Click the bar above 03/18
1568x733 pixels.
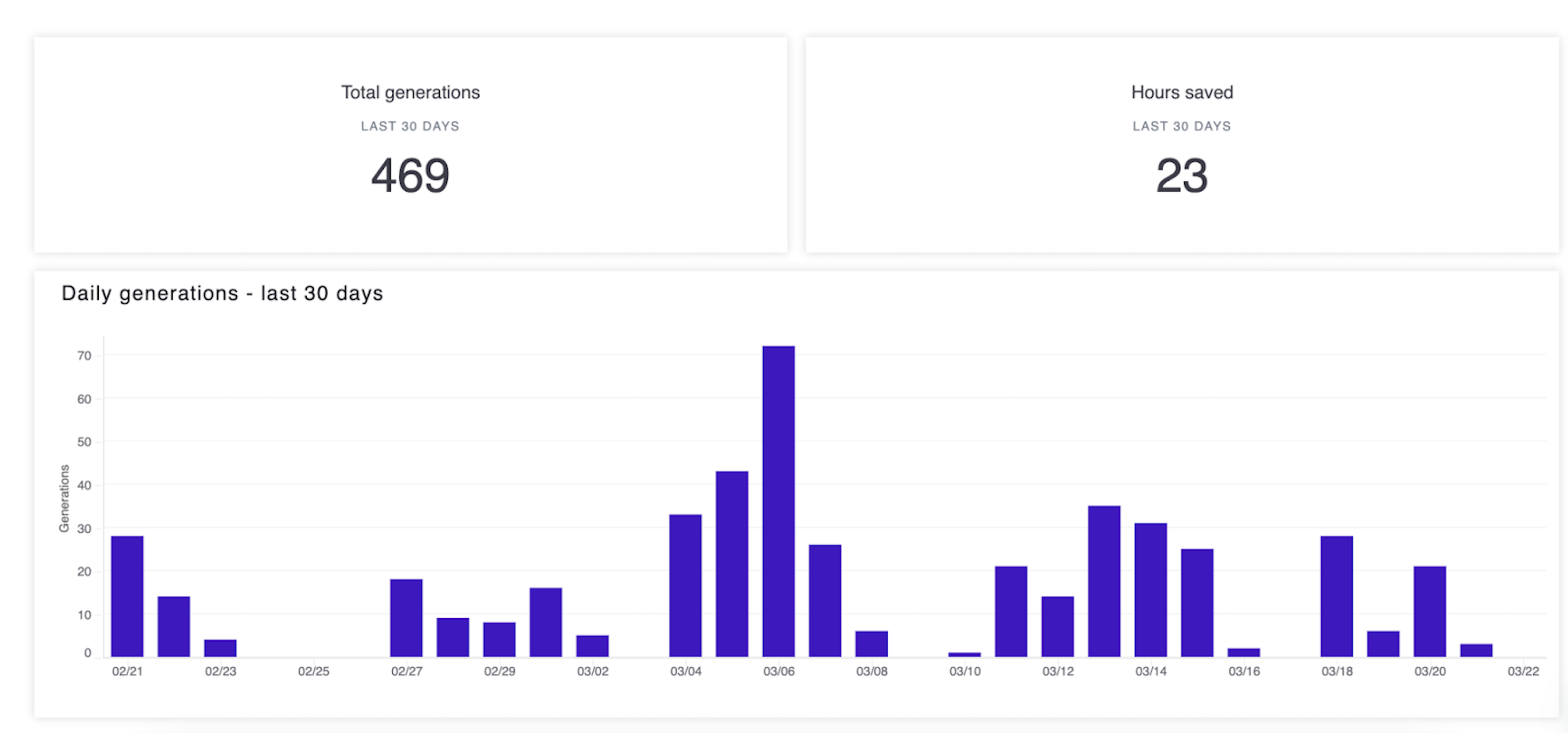pyautogui.click(x=1337, y=596)
